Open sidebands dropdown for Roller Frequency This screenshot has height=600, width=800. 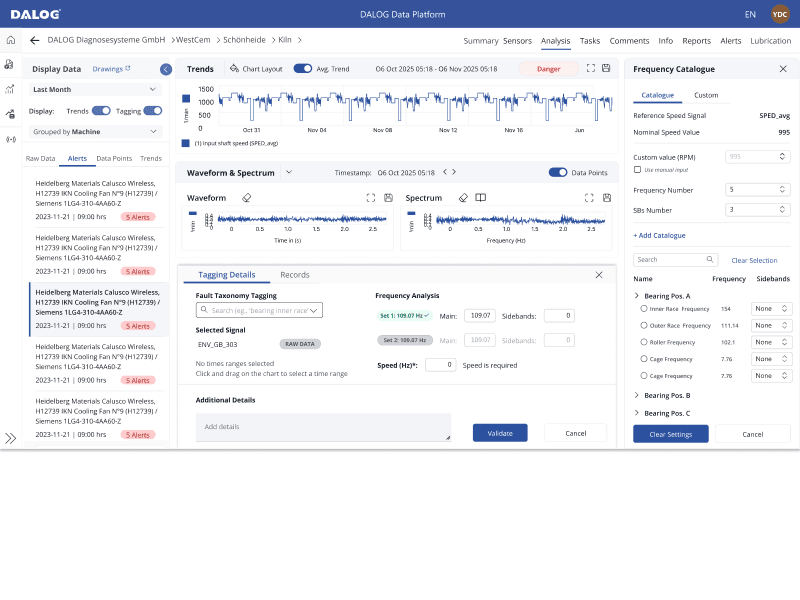tap(771, 342)
